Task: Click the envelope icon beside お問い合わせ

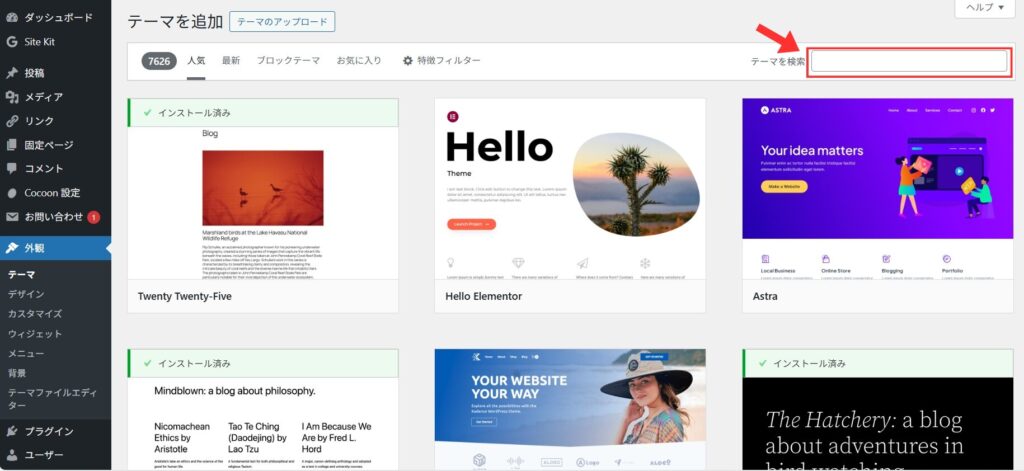Action: coord(12,217)
